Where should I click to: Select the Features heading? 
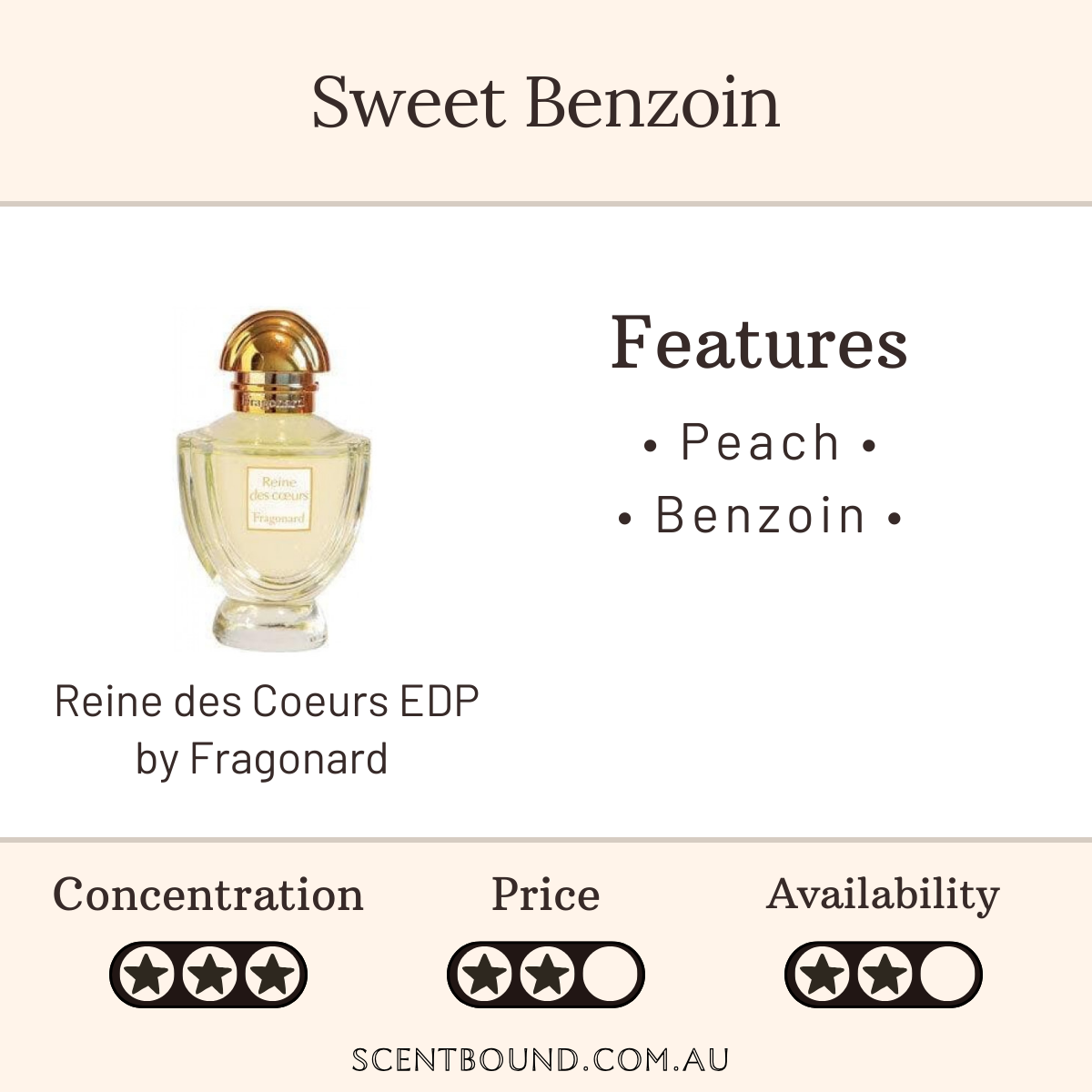tap(760, 342)
